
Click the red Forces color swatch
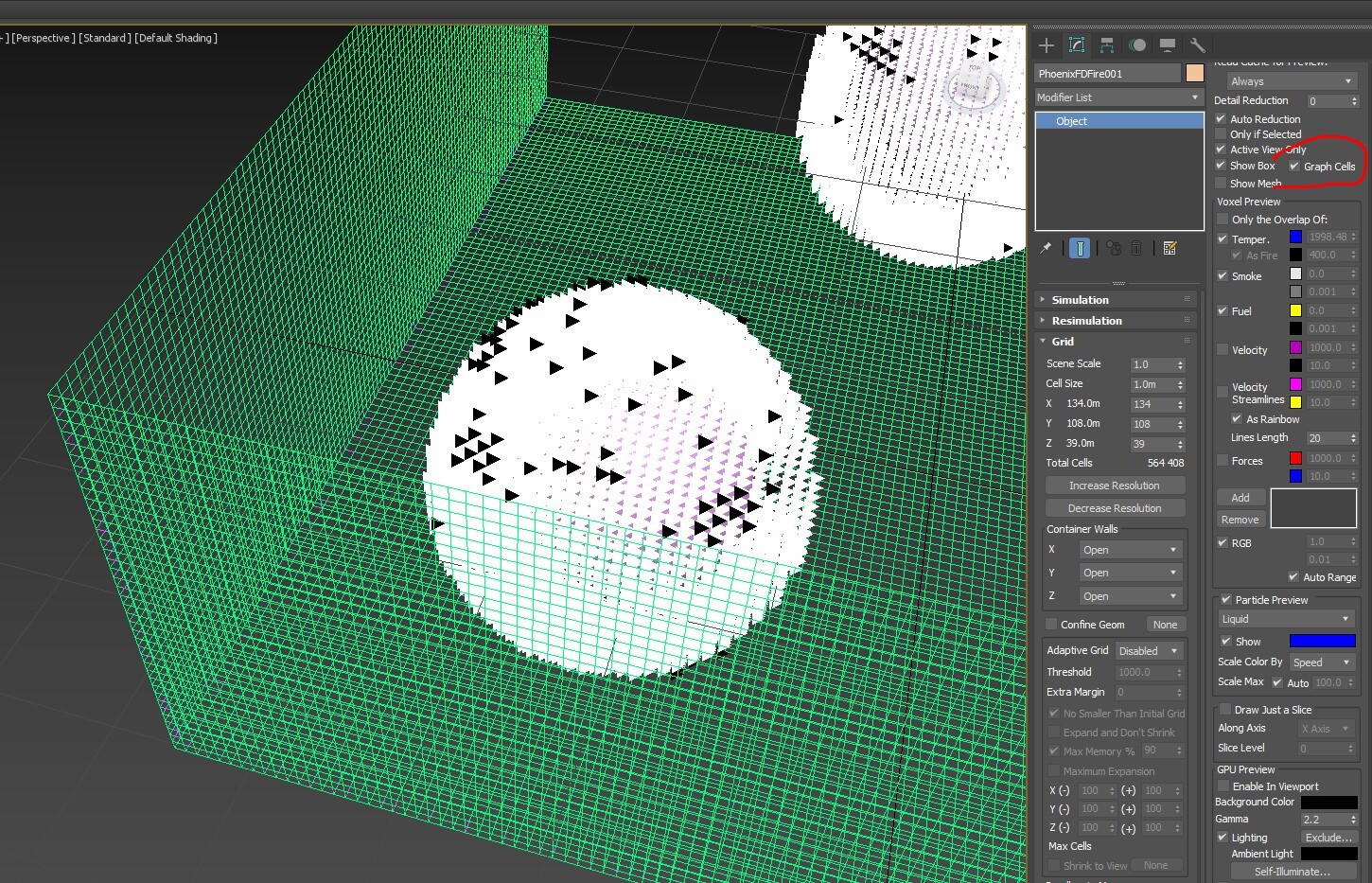(1295, 458)
